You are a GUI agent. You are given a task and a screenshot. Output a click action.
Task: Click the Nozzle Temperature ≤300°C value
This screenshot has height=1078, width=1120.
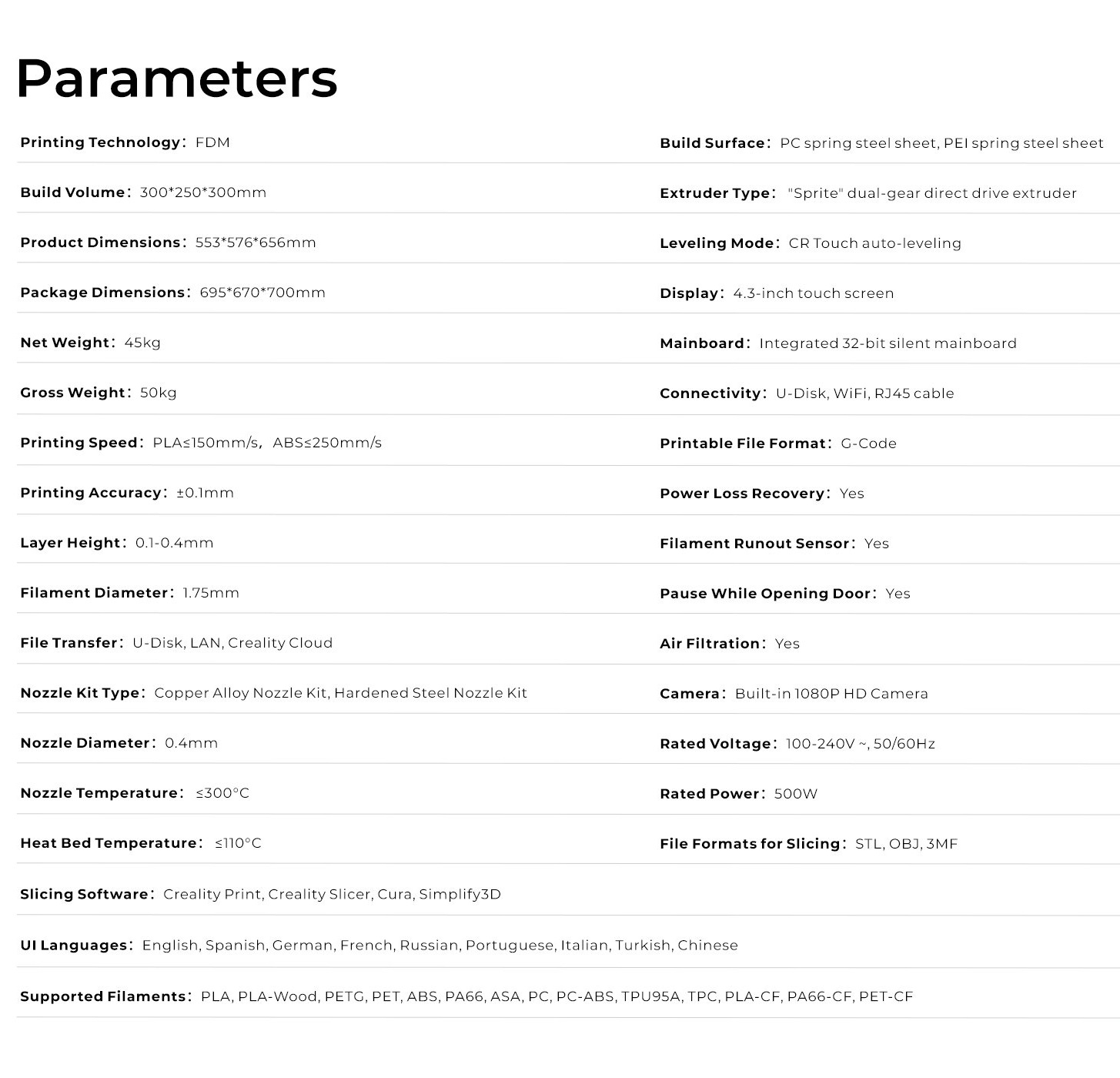(222, 793)
